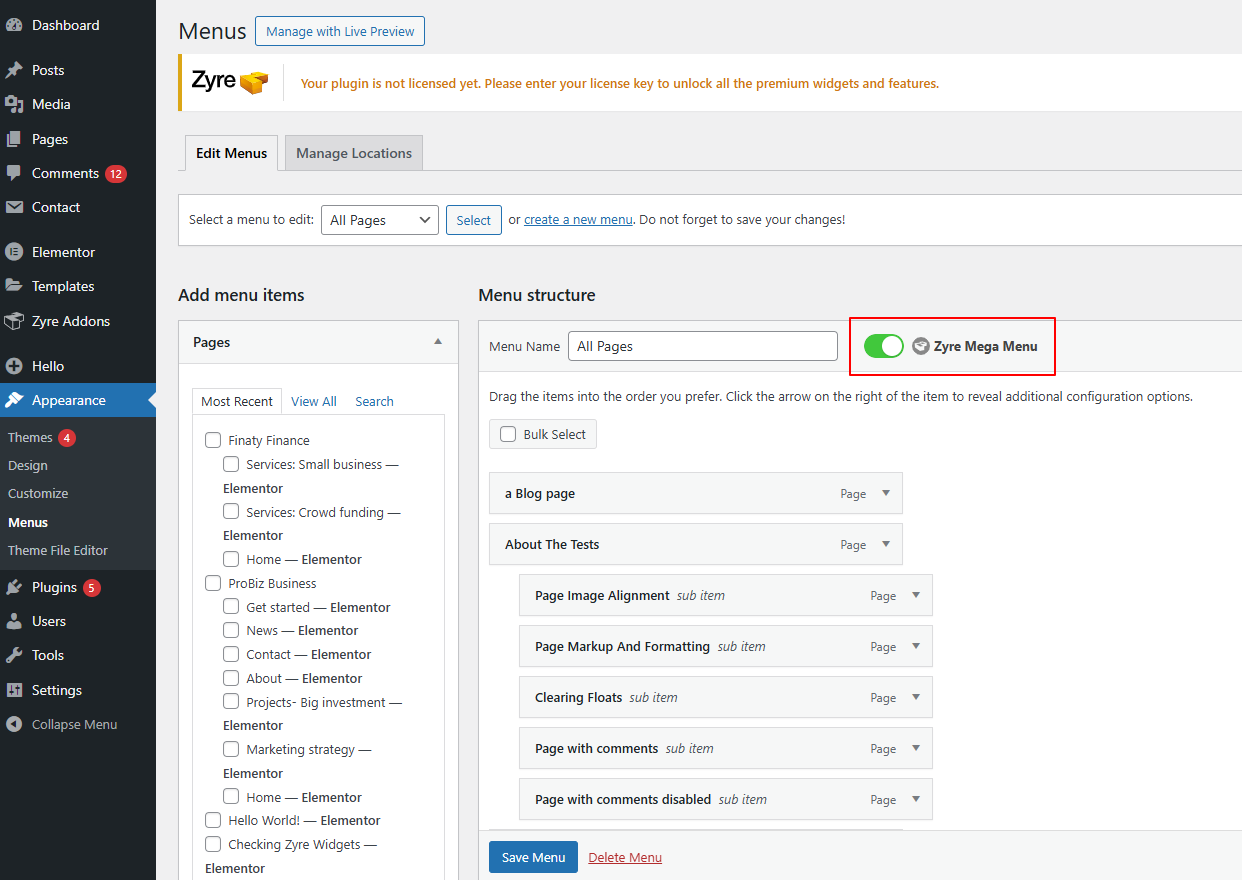Open Zyre Addons via its box icon
The height and width of the screenshot is (880, 1242).
tap(14, 321)
